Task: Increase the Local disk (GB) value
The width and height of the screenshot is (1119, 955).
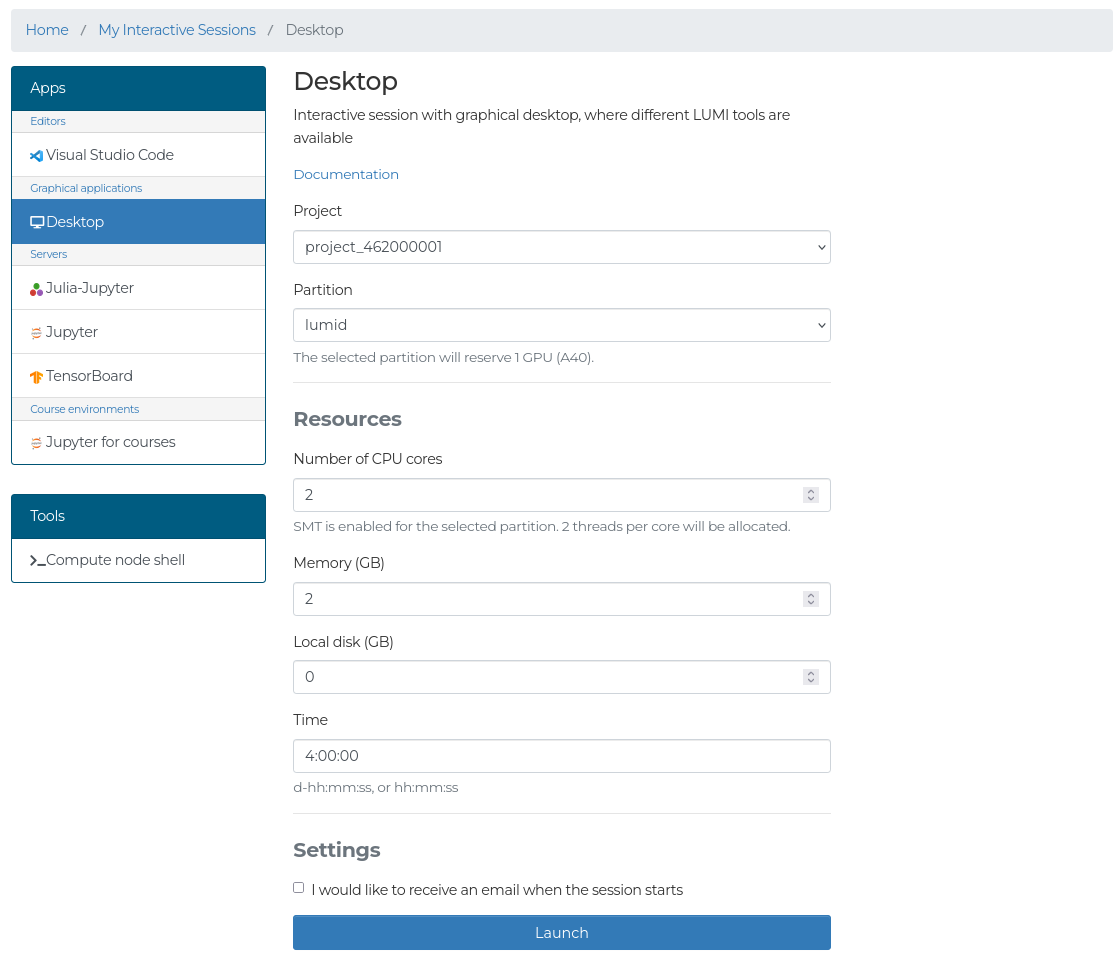Action: point(810,672)
